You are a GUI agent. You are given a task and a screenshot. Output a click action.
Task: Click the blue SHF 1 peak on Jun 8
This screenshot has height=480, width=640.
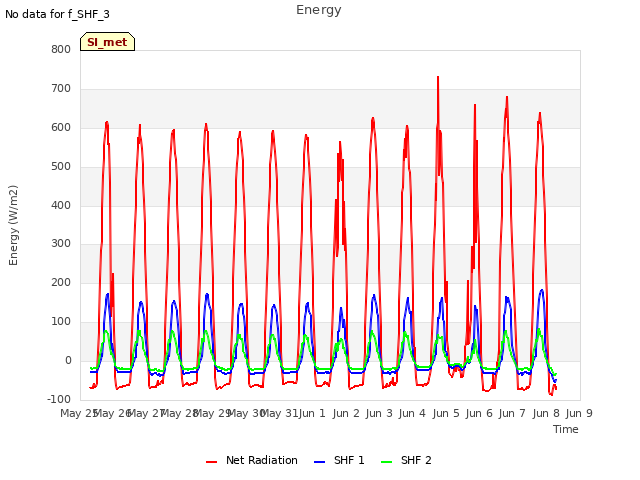point(542,290)
